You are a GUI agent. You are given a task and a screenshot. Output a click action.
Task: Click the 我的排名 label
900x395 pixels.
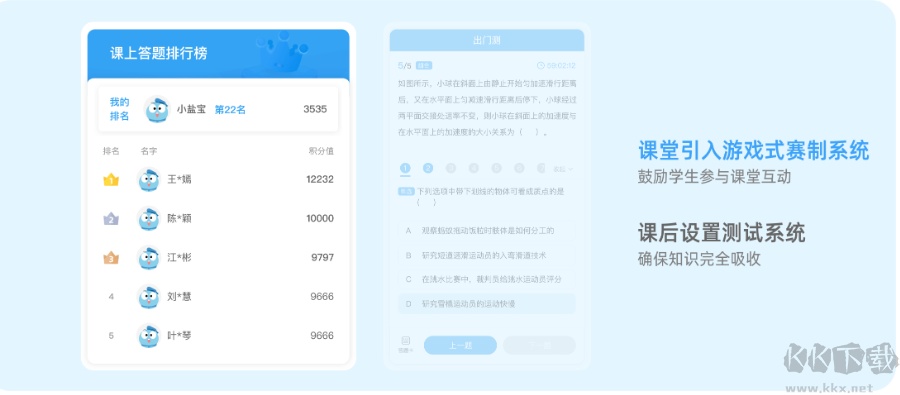pyautogui.click(x=119, y=109)
